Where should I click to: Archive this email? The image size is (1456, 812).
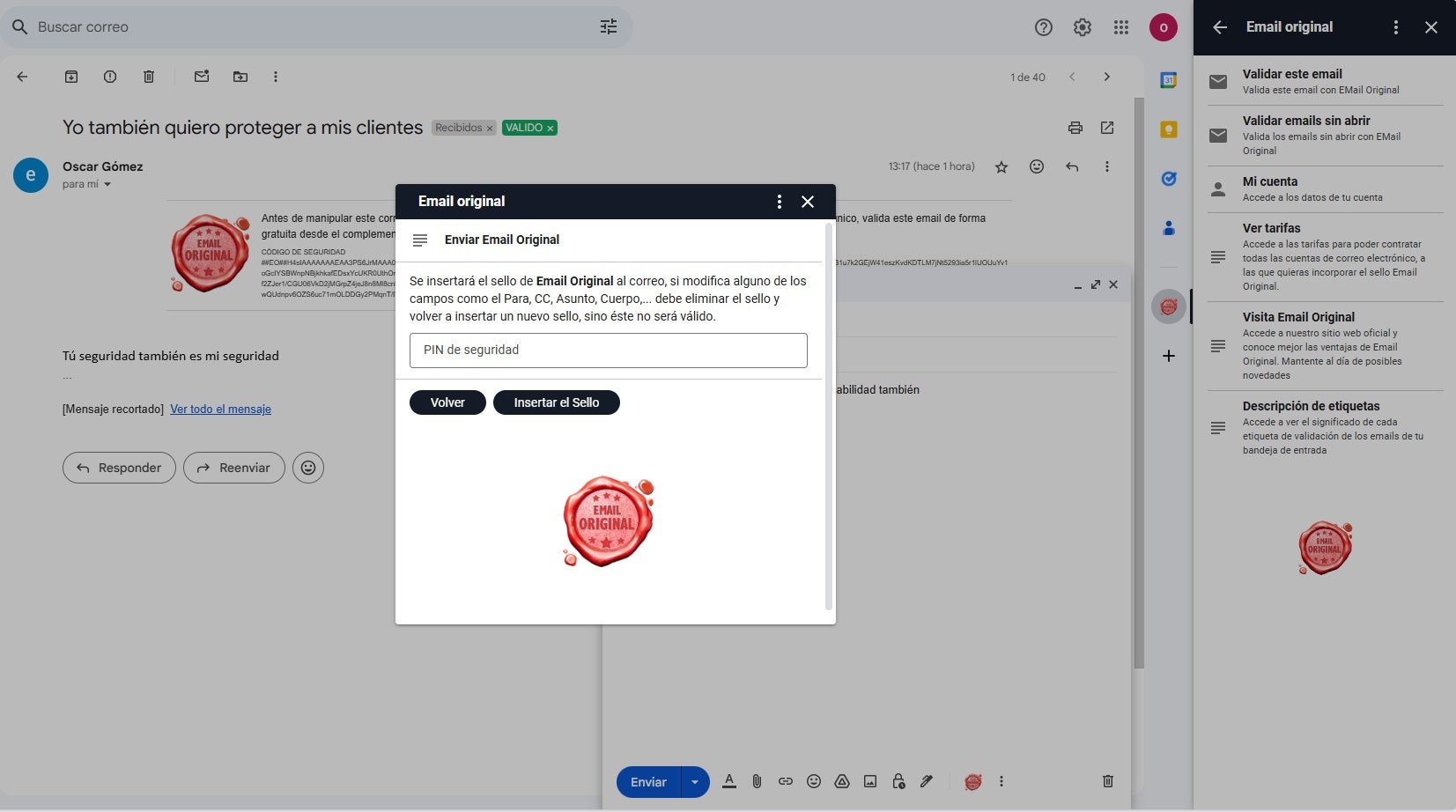[71, 77]
